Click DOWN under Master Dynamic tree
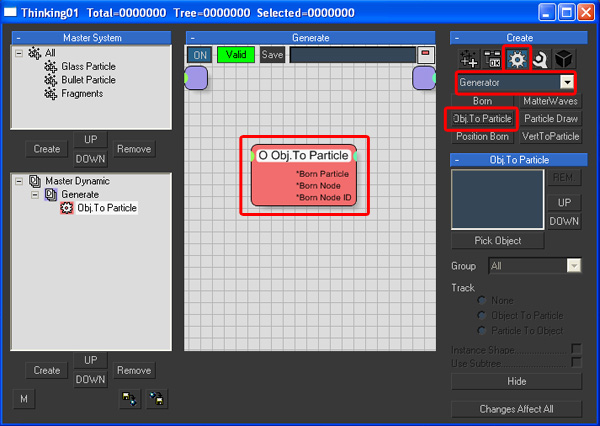Image resolution: width=600 pixels, height=426 pixels. (91, 379)
